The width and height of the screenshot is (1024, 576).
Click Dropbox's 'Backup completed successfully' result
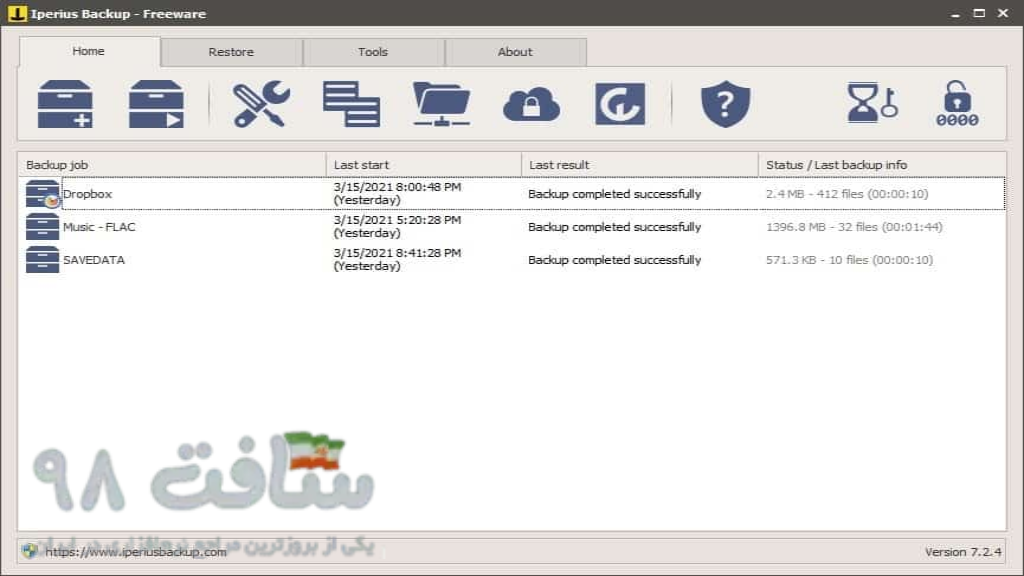615,194
